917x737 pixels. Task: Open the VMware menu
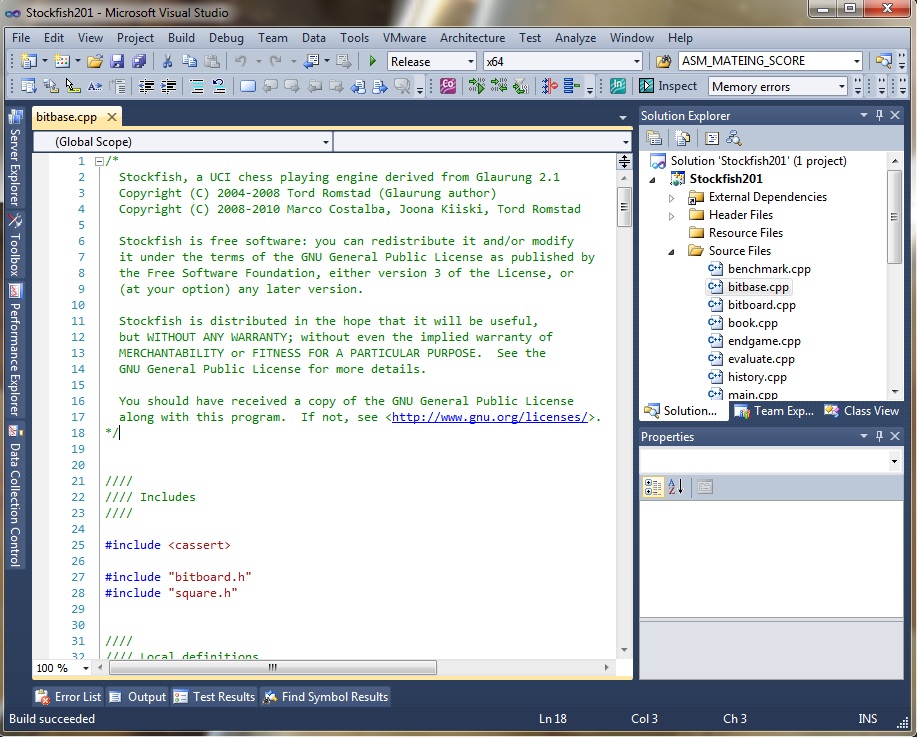(404, 37)
